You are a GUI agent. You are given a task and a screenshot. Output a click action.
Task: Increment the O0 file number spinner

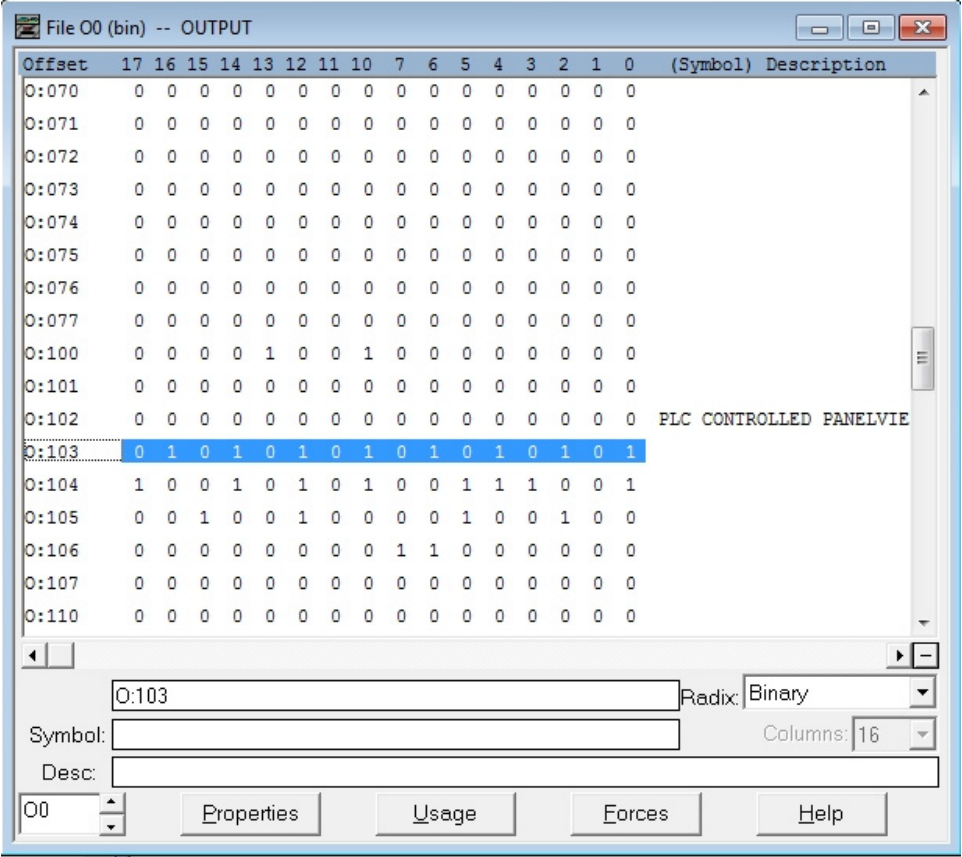(111, 802)
